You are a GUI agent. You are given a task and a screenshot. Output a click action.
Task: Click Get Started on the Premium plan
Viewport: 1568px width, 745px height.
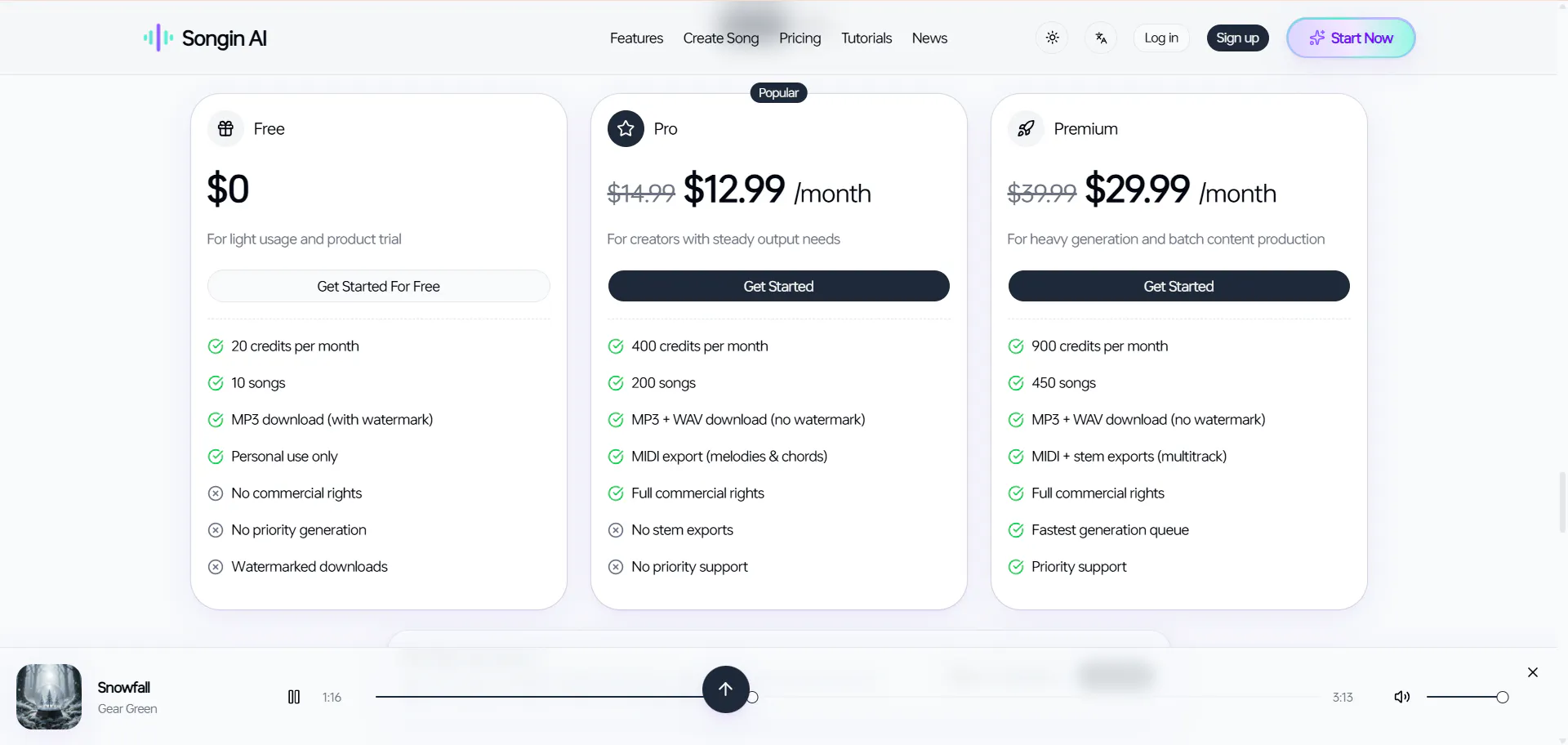pos(1178,286)
